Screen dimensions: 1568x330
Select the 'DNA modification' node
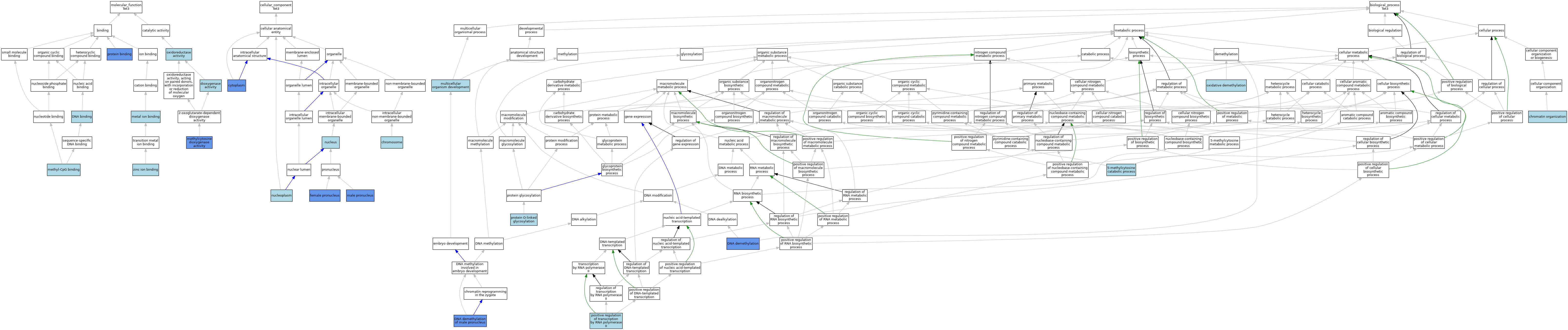tap(658, 196)
